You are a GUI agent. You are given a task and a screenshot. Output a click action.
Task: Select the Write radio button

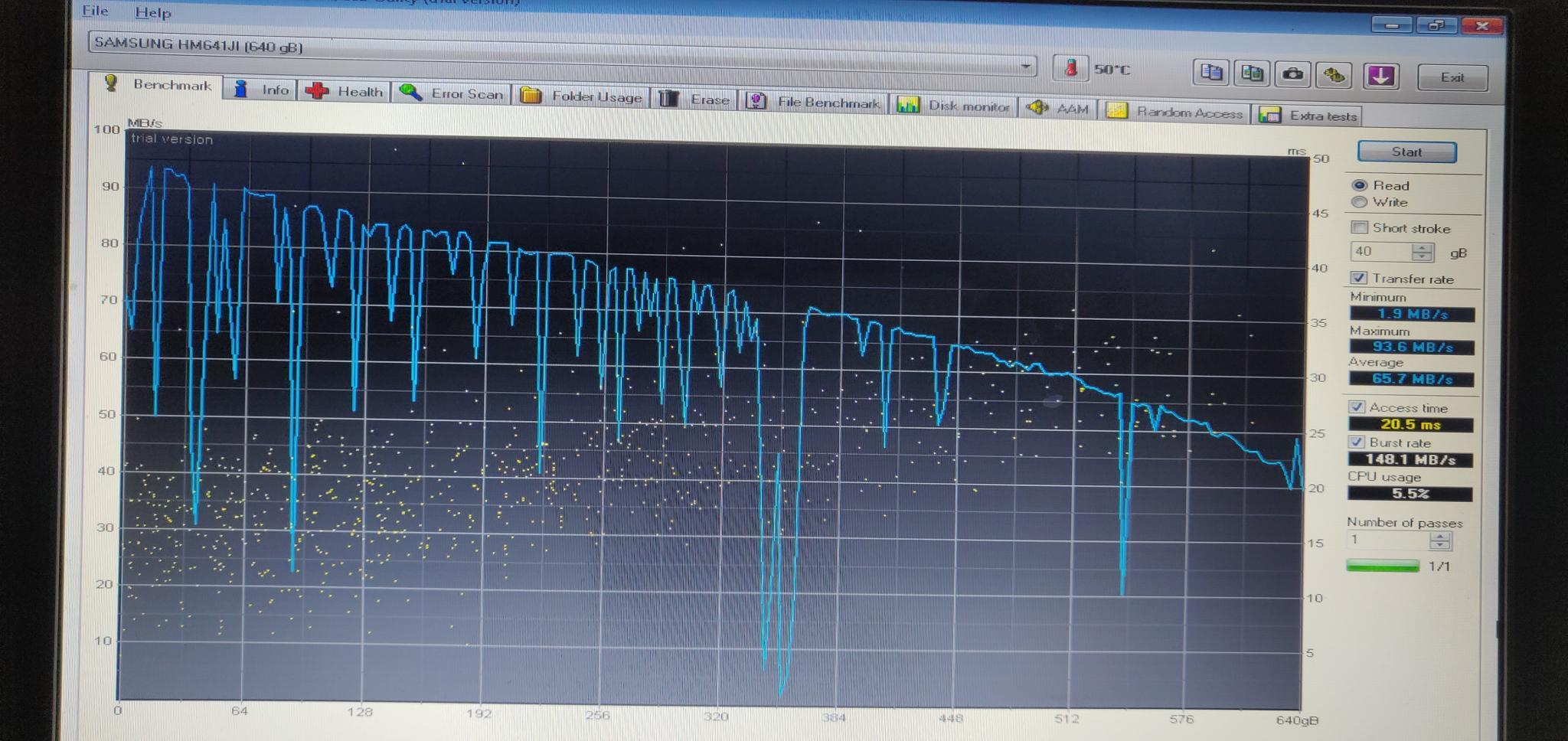click(x=1359, y=202)
